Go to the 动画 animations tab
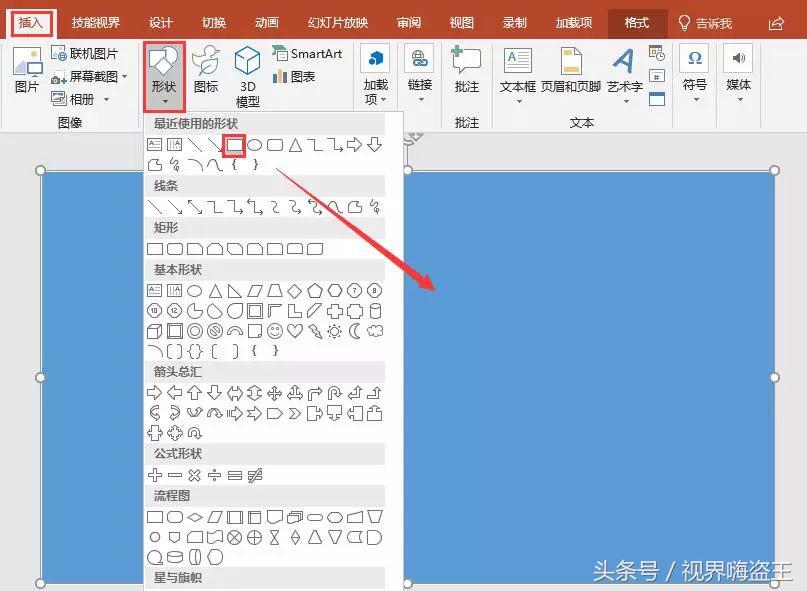807x591 pixels. (x=267, y=23)
